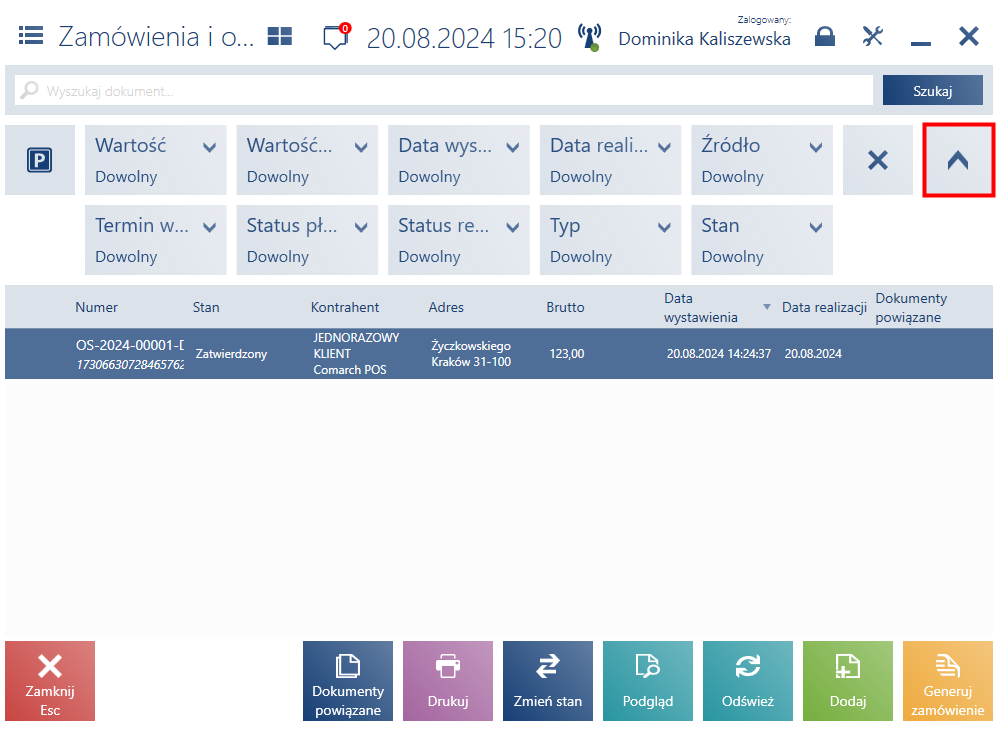This screenshot has width=1000, height=731.
Task: Open the Data wystawienia filter dropdown
Action: click(x=459, y=160)
